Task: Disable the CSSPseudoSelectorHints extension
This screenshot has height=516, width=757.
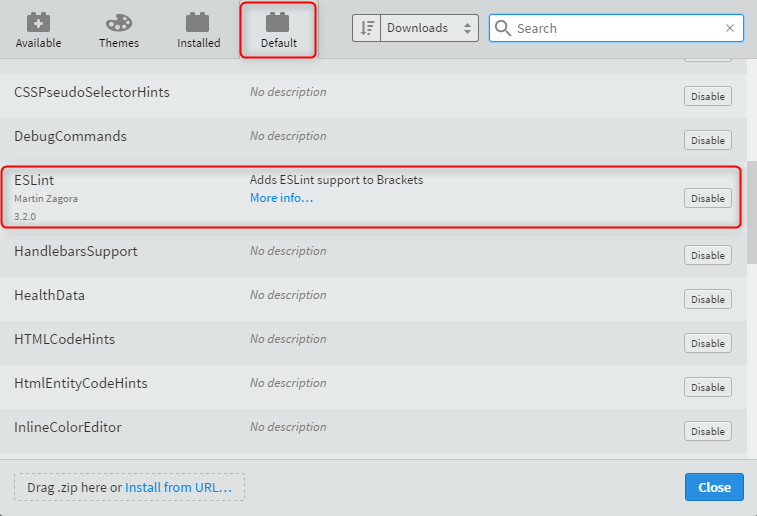Action: coord(707,96)
